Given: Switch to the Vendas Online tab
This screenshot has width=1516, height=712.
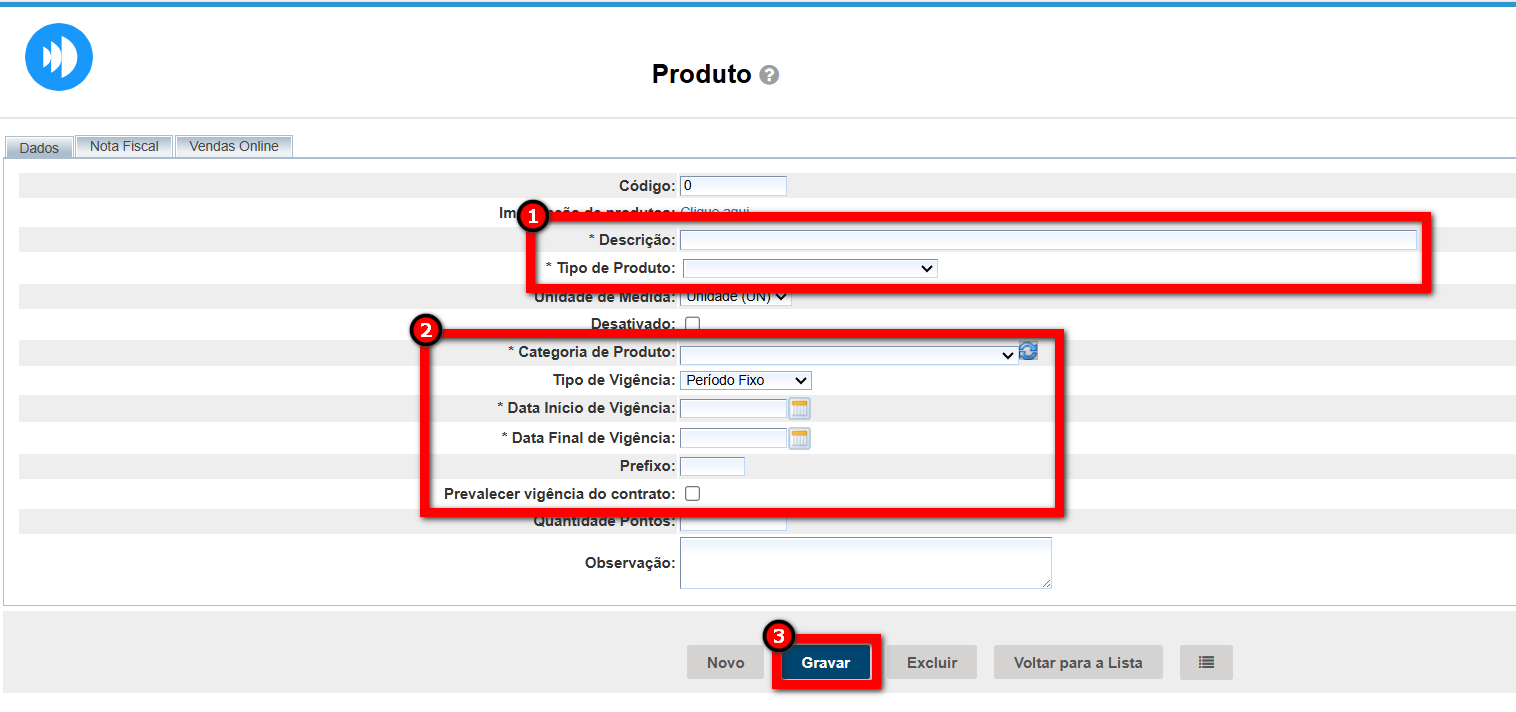Looking at the screenshot, I should click(234, 146).
